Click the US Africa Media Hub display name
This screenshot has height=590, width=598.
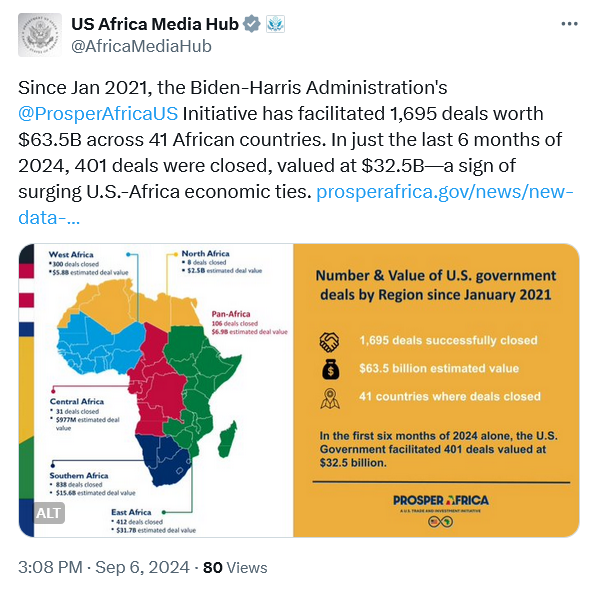pyautogui.click(x=155, y=24)
